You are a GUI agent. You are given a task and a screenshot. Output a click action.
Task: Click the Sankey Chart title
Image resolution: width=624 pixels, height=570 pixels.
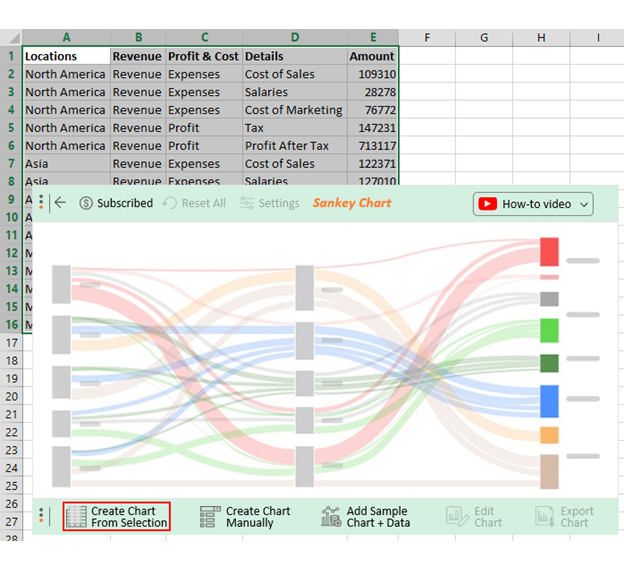coord(352,203)
